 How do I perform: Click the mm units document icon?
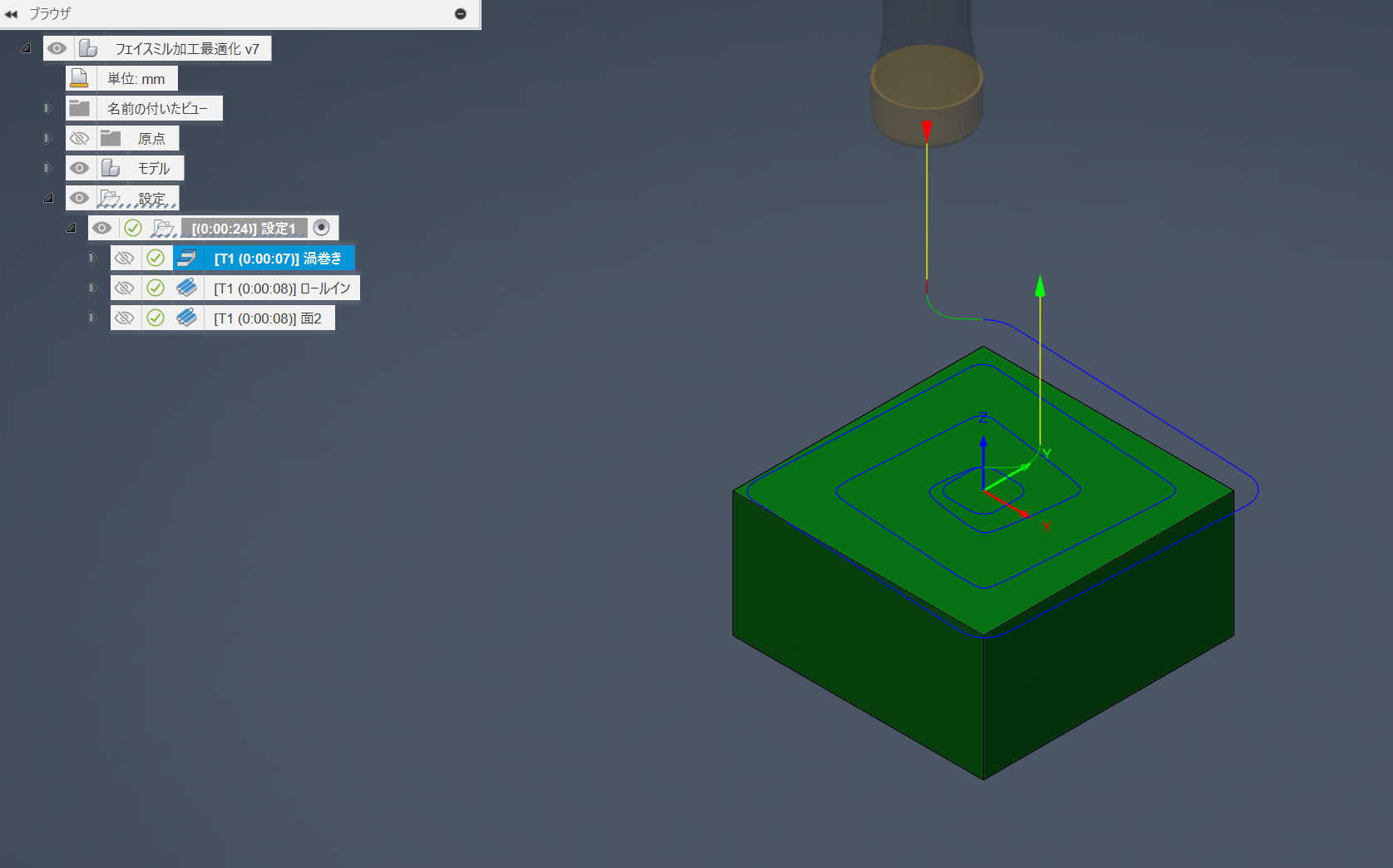pyautogui.click(x=80, y=77)
